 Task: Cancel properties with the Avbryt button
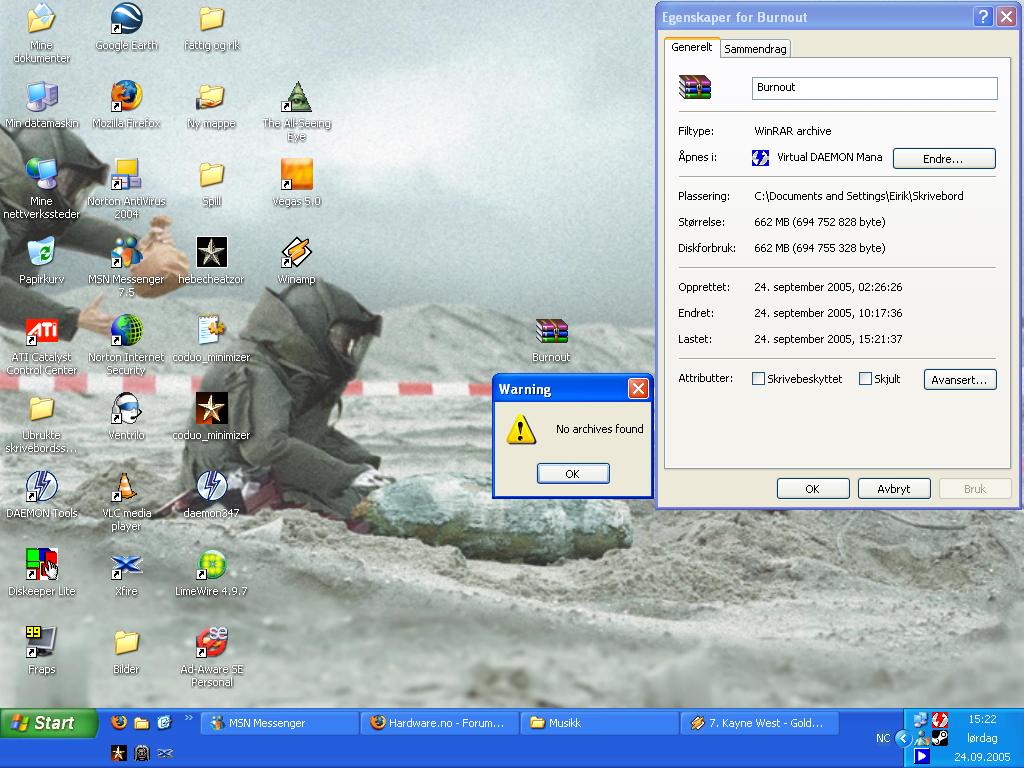point(894,488)
